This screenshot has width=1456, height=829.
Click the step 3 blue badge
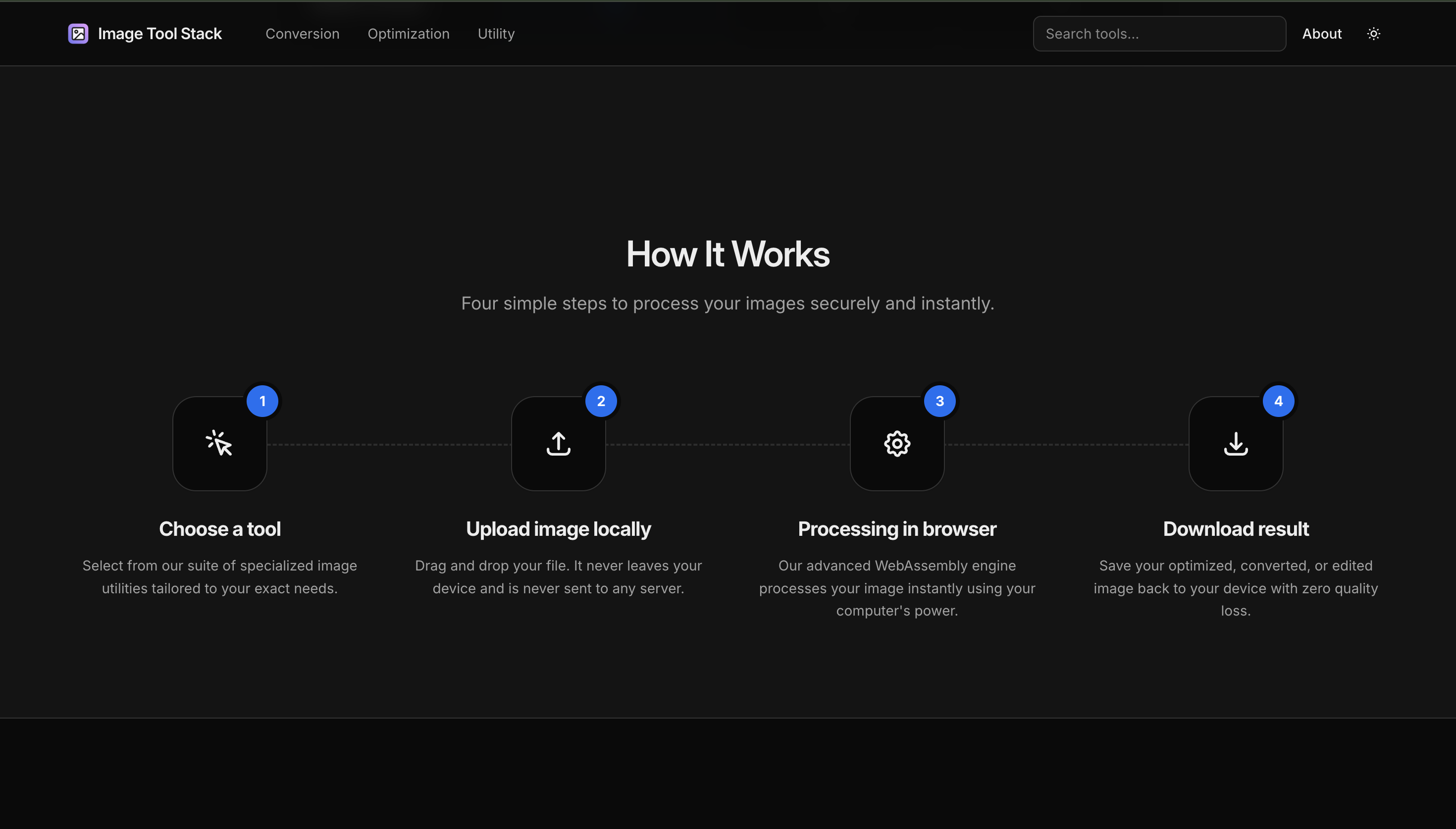[x=940, y=401]
